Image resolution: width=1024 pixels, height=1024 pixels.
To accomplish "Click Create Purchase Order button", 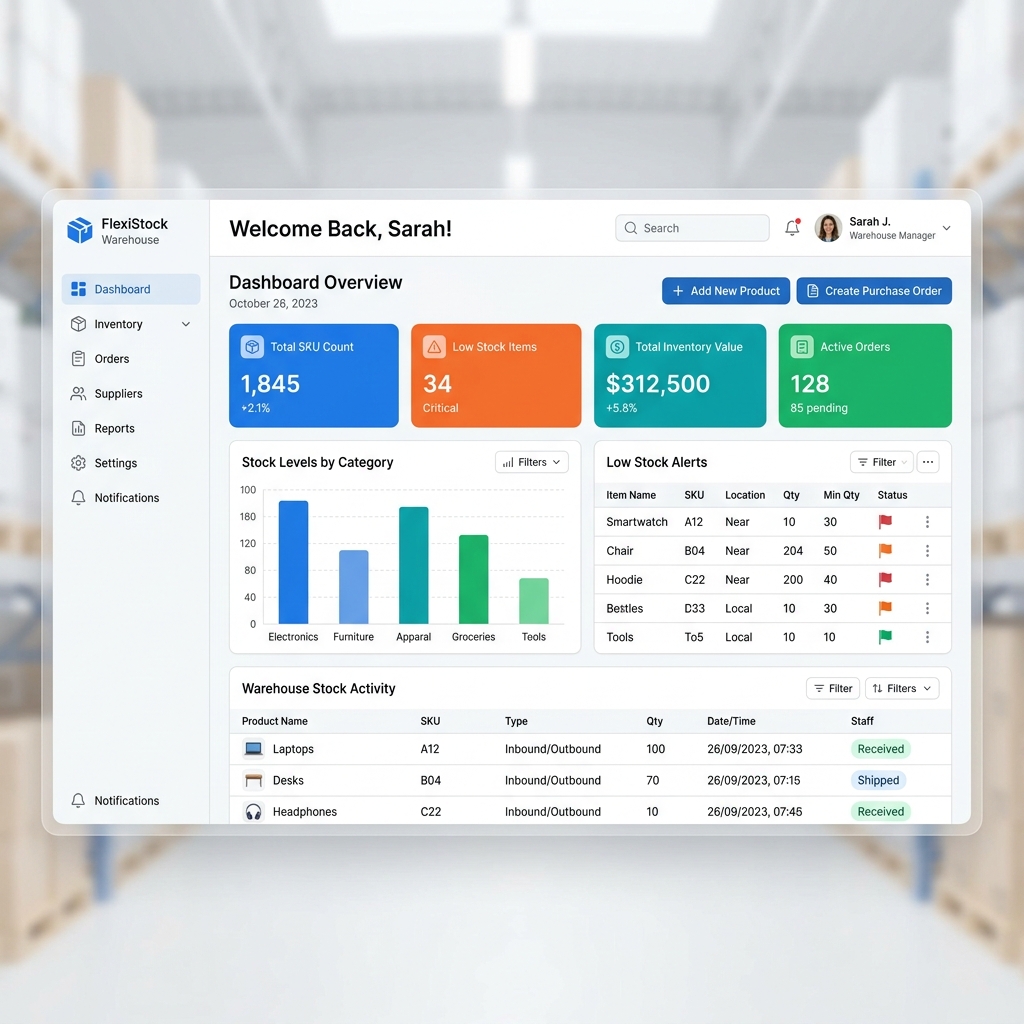I will [x=874, y=291].
